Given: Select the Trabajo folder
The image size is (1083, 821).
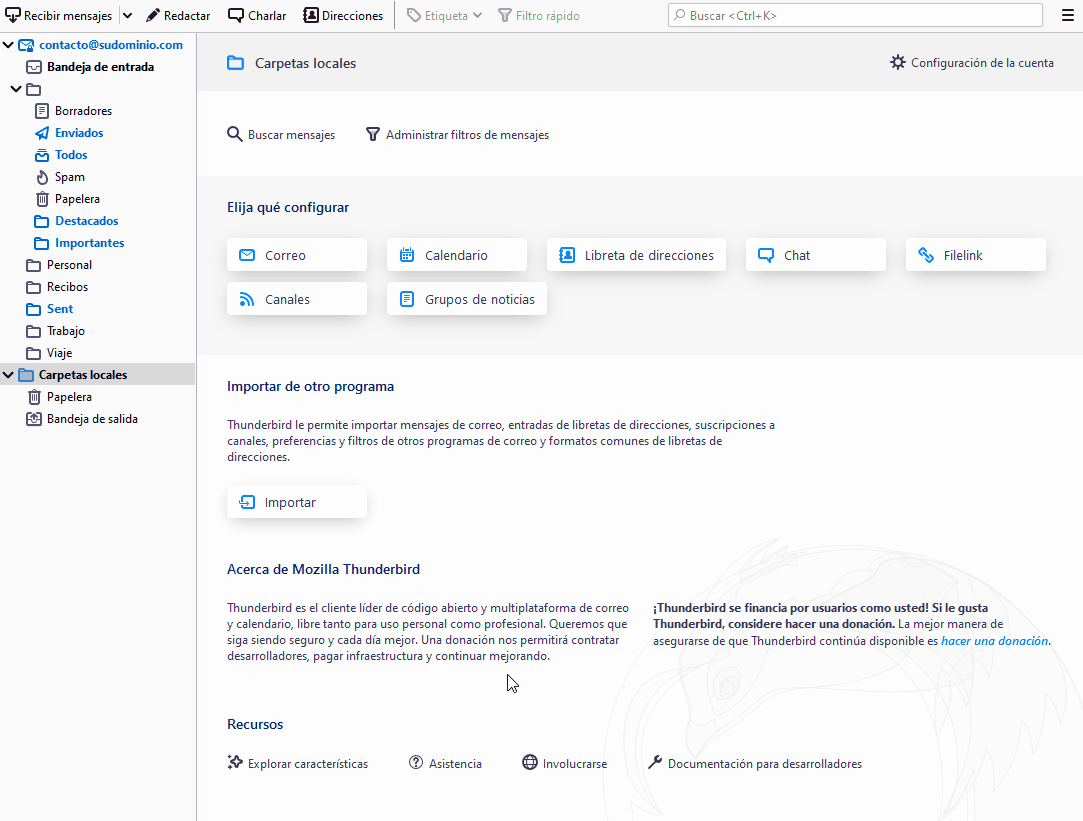Looking at the screenshot, I should point(66,331).
